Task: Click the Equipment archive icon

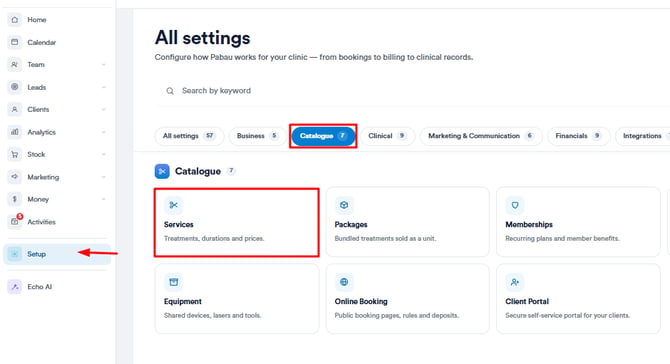Action: (173, 282)
